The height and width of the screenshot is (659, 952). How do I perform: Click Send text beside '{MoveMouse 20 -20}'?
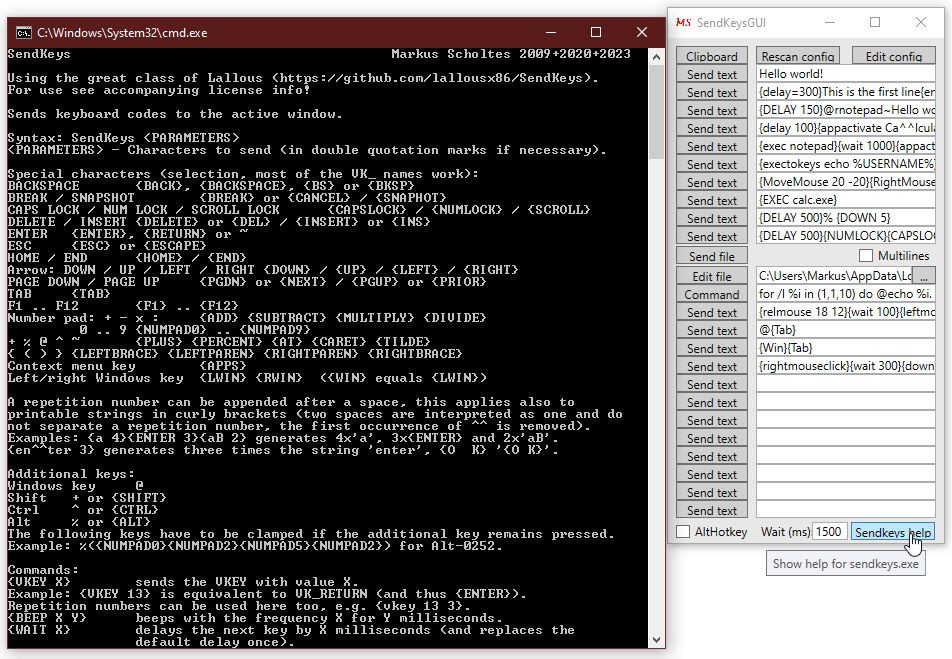[x=712, y=182]
